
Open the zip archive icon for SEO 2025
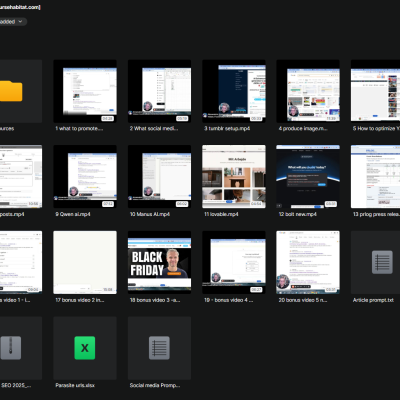[x=11, y=348]
